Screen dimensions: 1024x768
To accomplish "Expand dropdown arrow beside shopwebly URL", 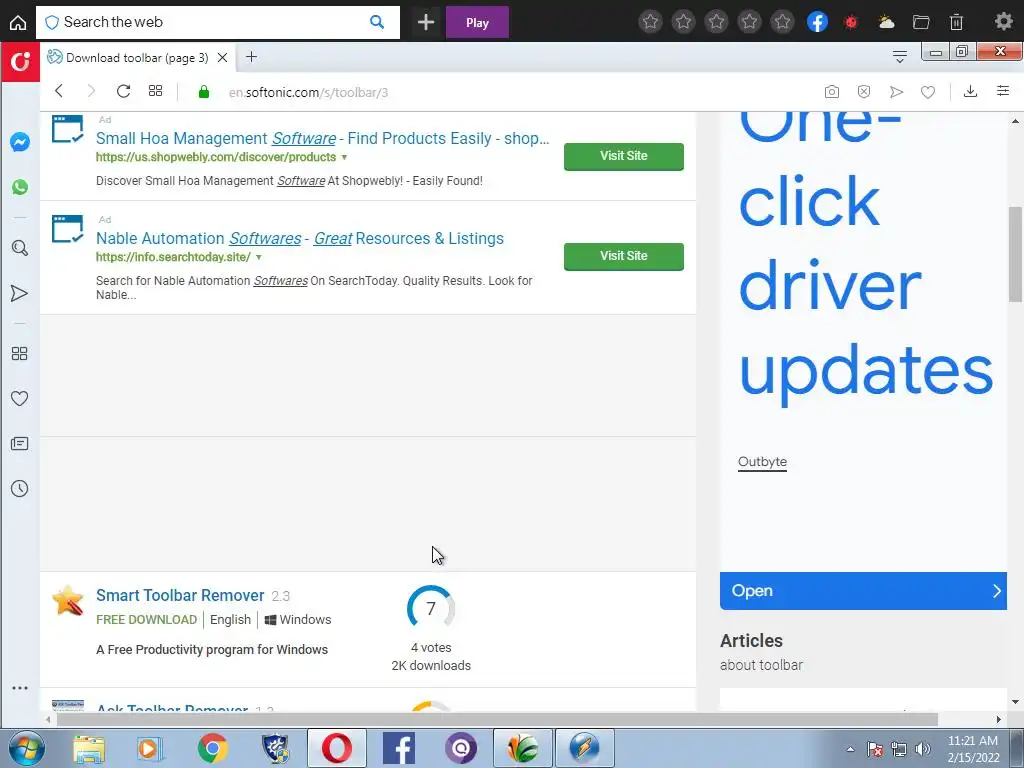I will (x=344, y=157).
